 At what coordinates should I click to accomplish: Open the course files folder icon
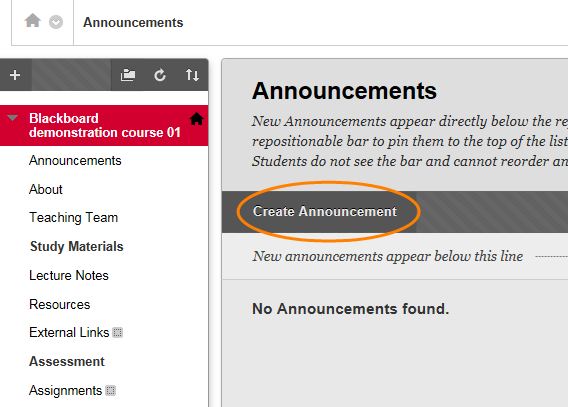(128, 75)
